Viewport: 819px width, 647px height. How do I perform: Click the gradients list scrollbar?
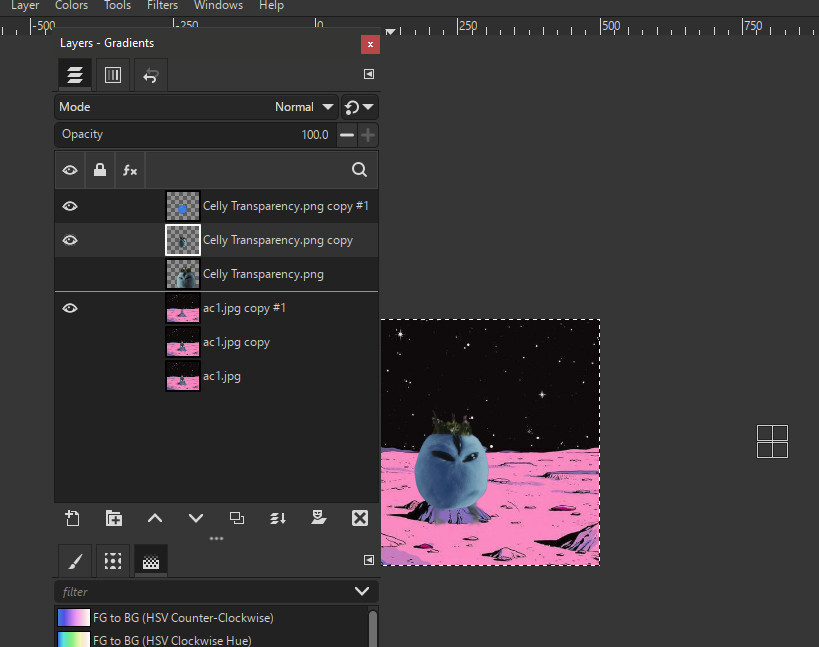(373, 627)
